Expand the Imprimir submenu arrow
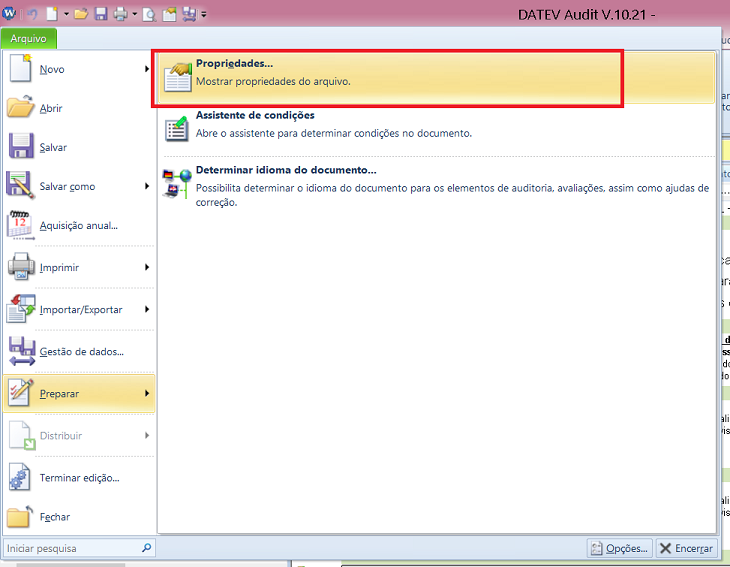 pos(147,267)
